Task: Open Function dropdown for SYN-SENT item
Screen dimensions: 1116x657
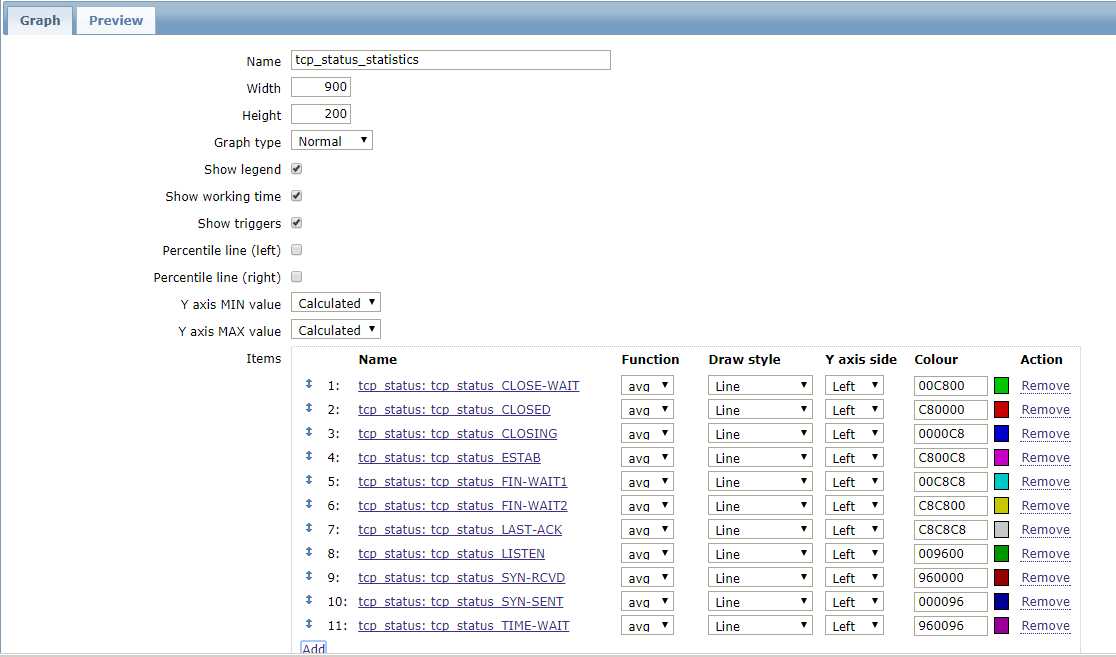Action: [647, 601]
